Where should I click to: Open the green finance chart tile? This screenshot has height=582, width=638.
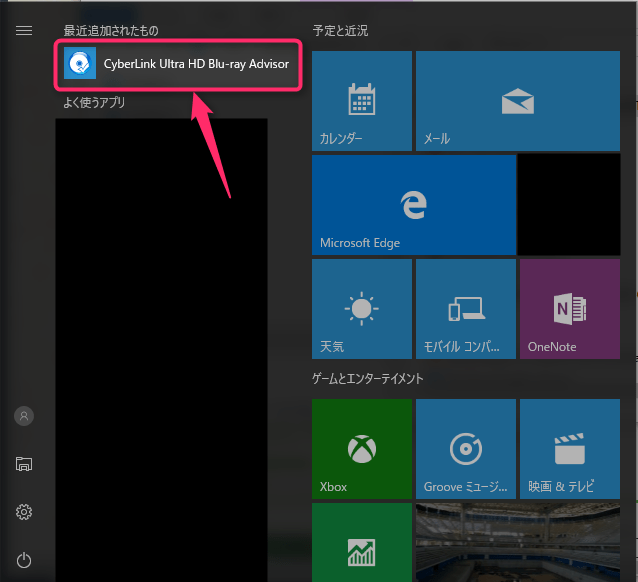click(x=362, y=543)
